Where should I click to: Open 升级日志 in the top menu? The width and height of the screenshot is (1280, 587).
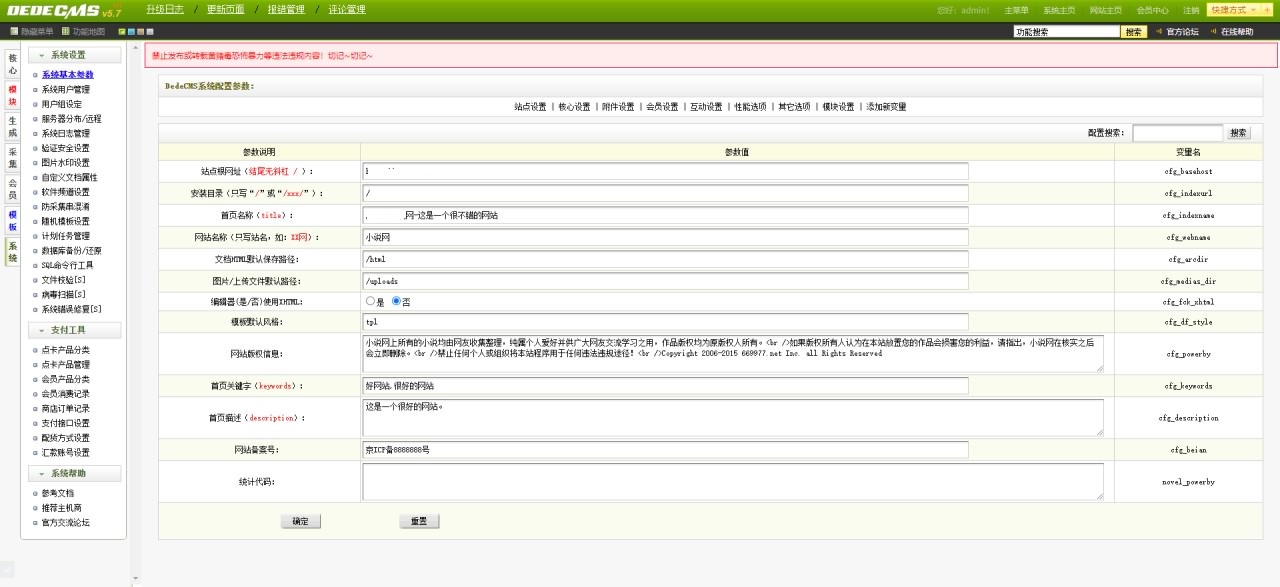(x=165, y=10)
